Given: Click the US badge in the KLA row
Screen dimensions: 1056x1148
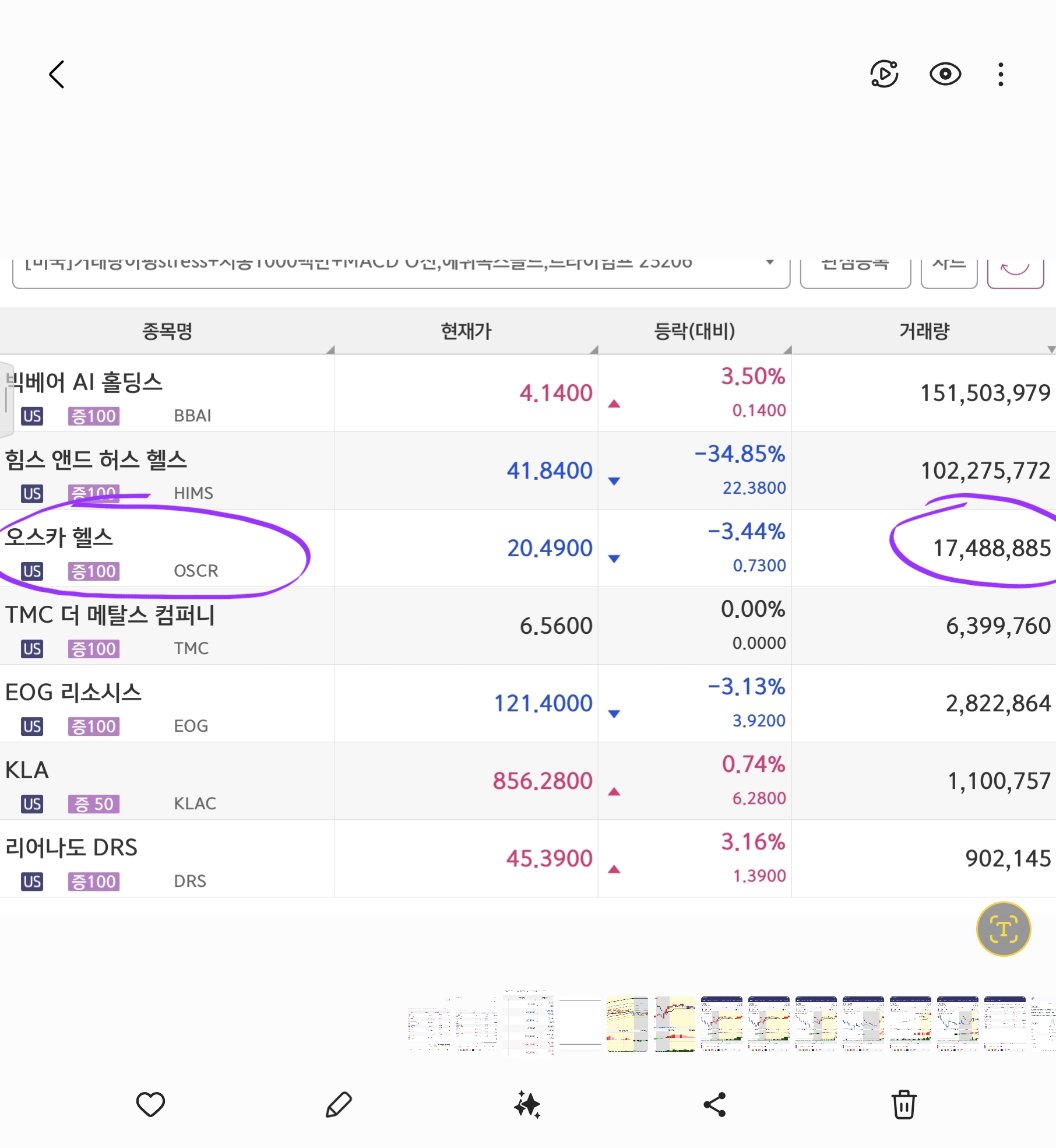Looking at the screenshot, I should tap(32, 804).
